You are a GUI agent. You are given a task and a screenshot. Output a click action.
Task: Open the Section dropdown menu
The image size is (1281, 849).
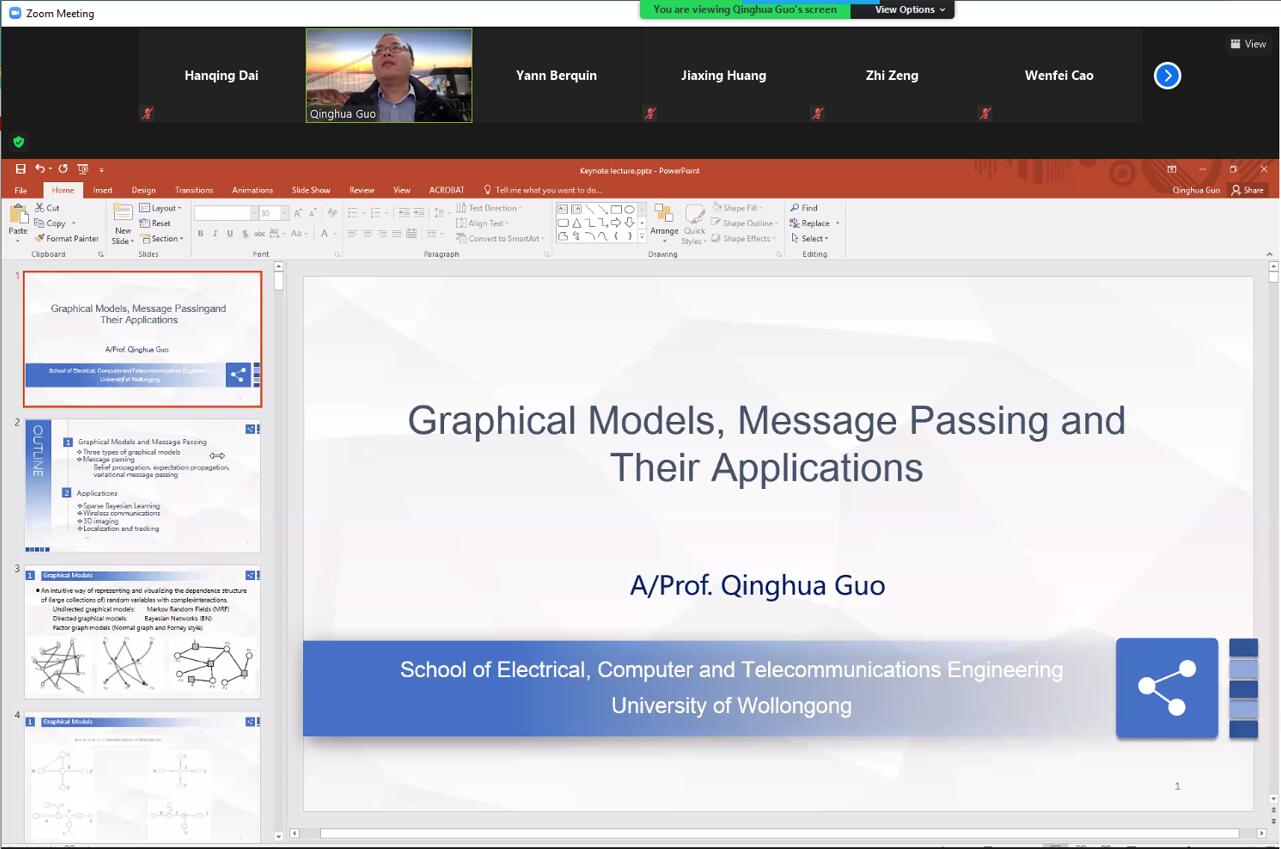tap(161, 239)
